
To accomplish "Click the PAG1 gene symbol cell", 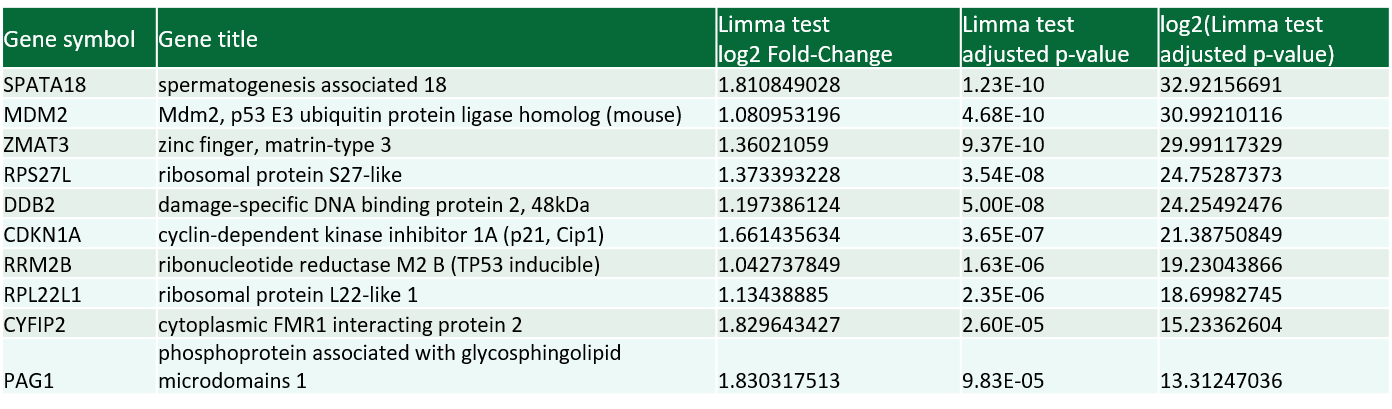I will [30, 380].
